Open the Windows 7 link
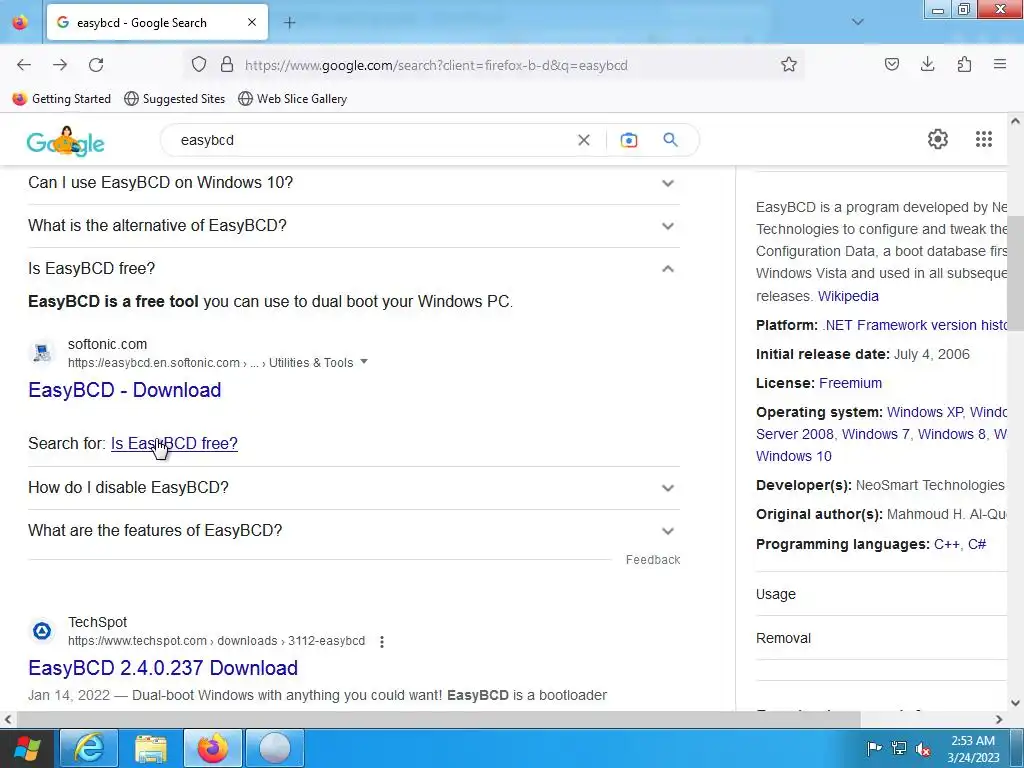The width and height of the screenshot is (1024, 768). pyautogui.click(x=876, y=434)
